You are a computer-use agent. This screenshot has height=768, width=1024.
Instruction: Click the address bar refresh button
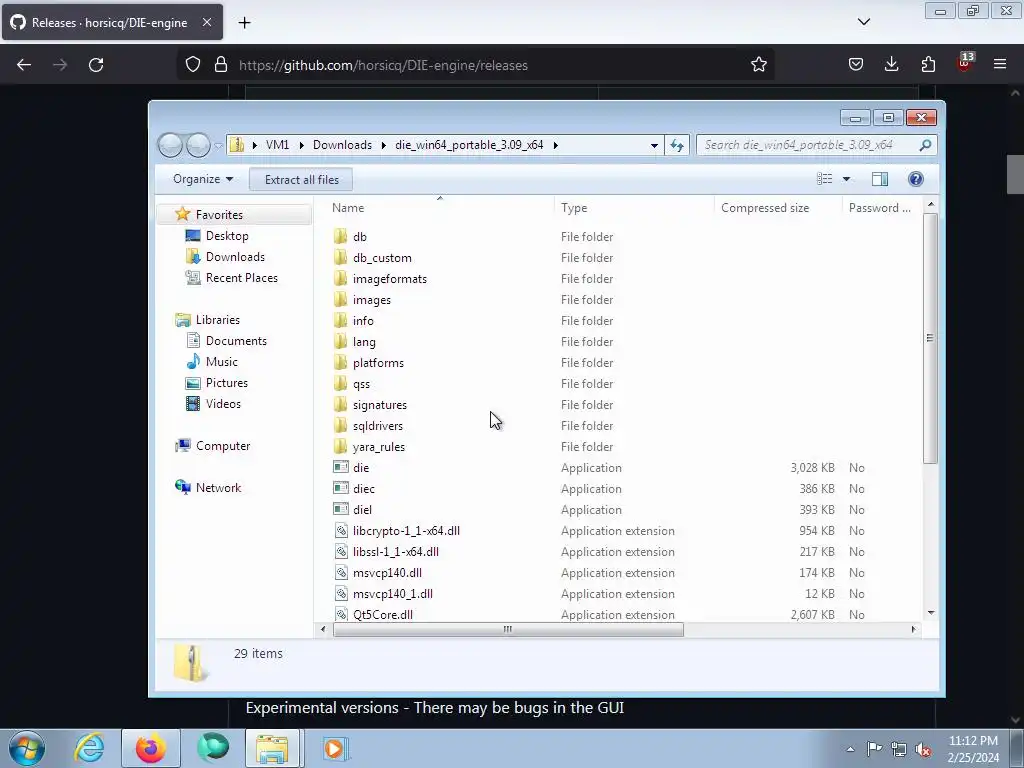677,145
